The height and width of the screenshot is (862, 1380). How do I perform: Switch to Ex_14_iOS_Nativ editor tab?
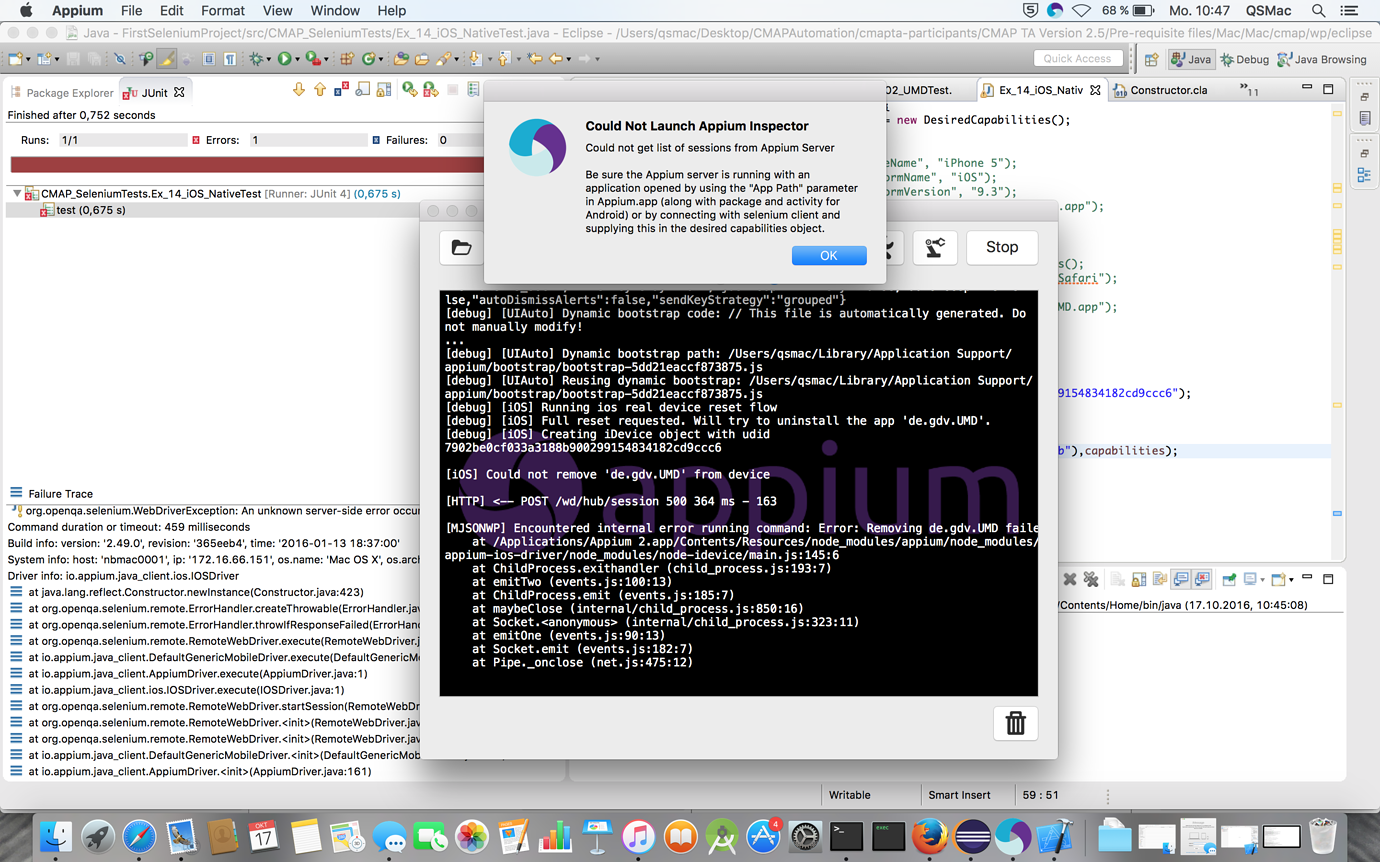click(1040, 90)
